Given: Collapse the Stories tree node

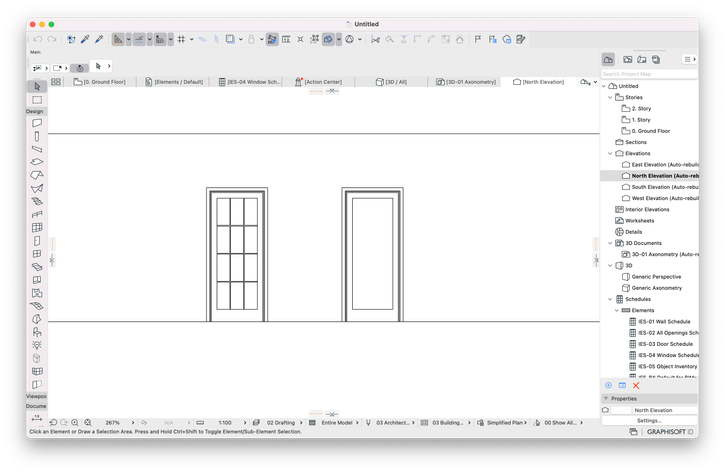Looking at the screenshot, I should pyautogui.click(x=610, y=97).
